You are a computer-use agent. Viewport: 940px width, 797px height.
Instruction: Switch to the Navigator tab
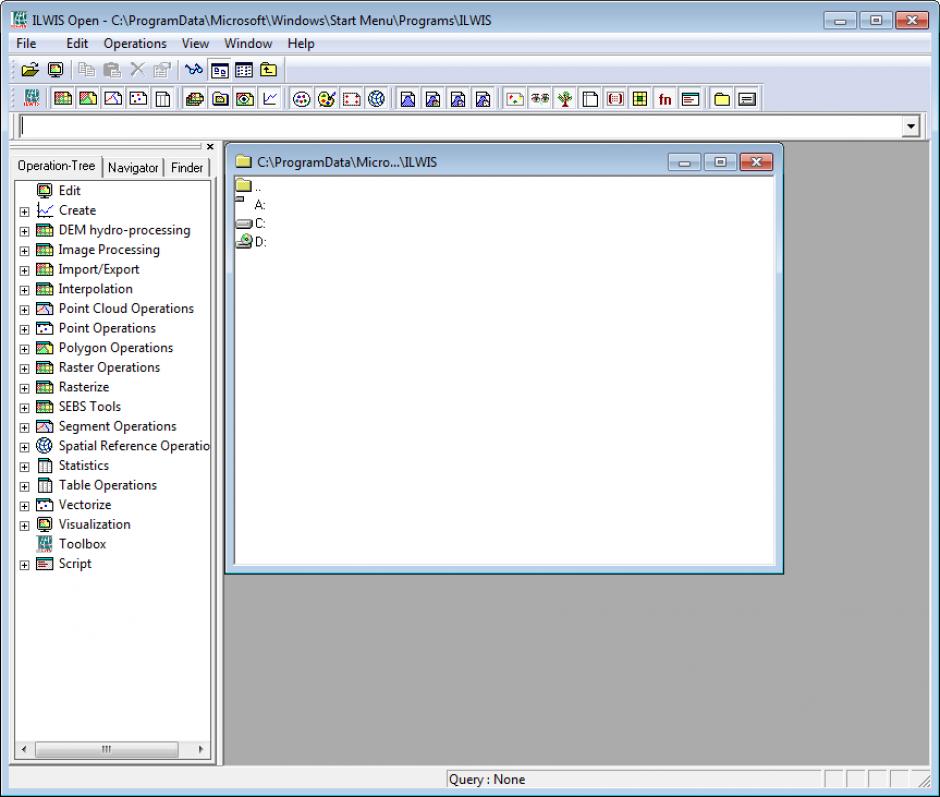point(133,168)
